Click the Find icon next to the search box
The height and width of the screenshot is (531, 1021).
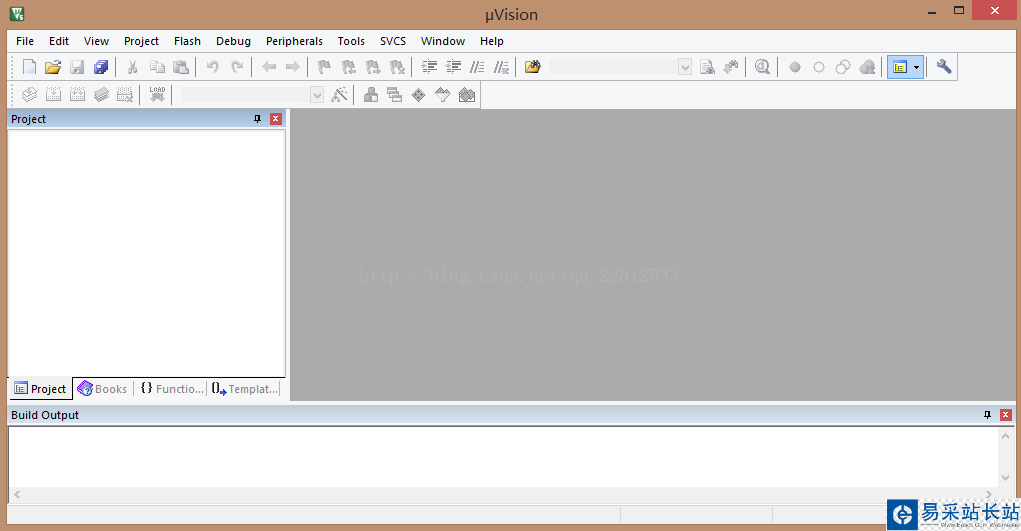[707, 66]
